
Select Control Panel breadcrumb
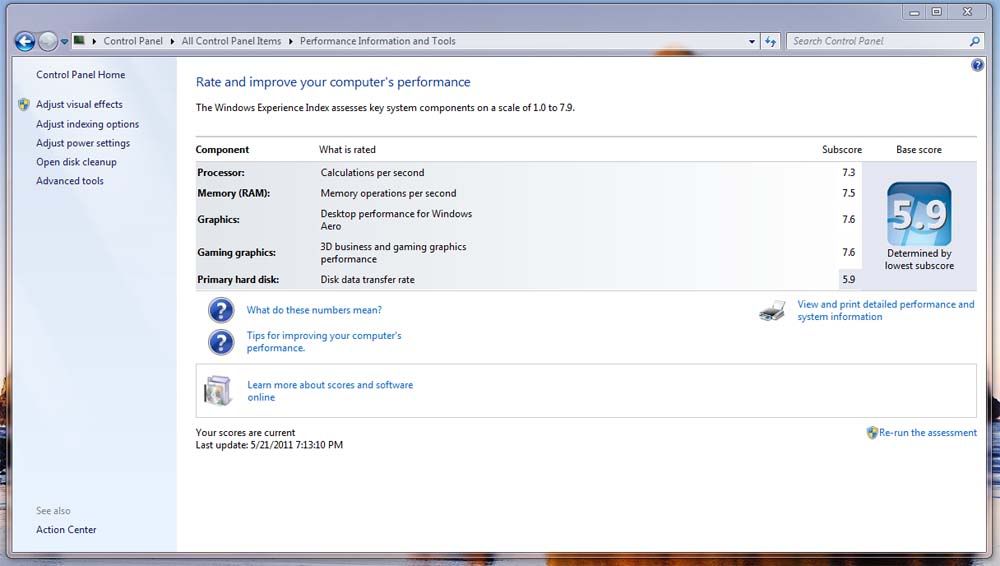tap(133, 41)
